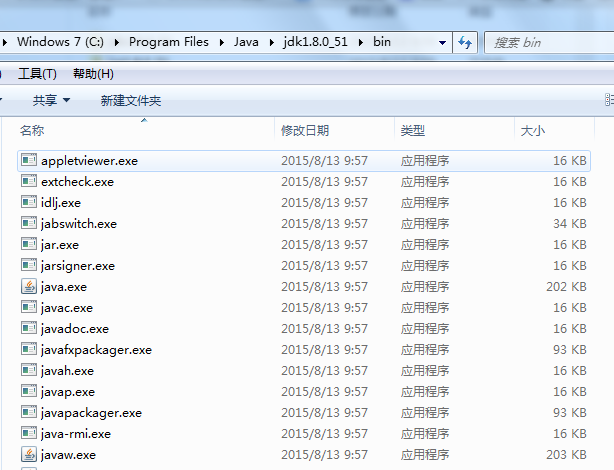Expand the arrow after Windows 7 (C:)

pos(117,42)
